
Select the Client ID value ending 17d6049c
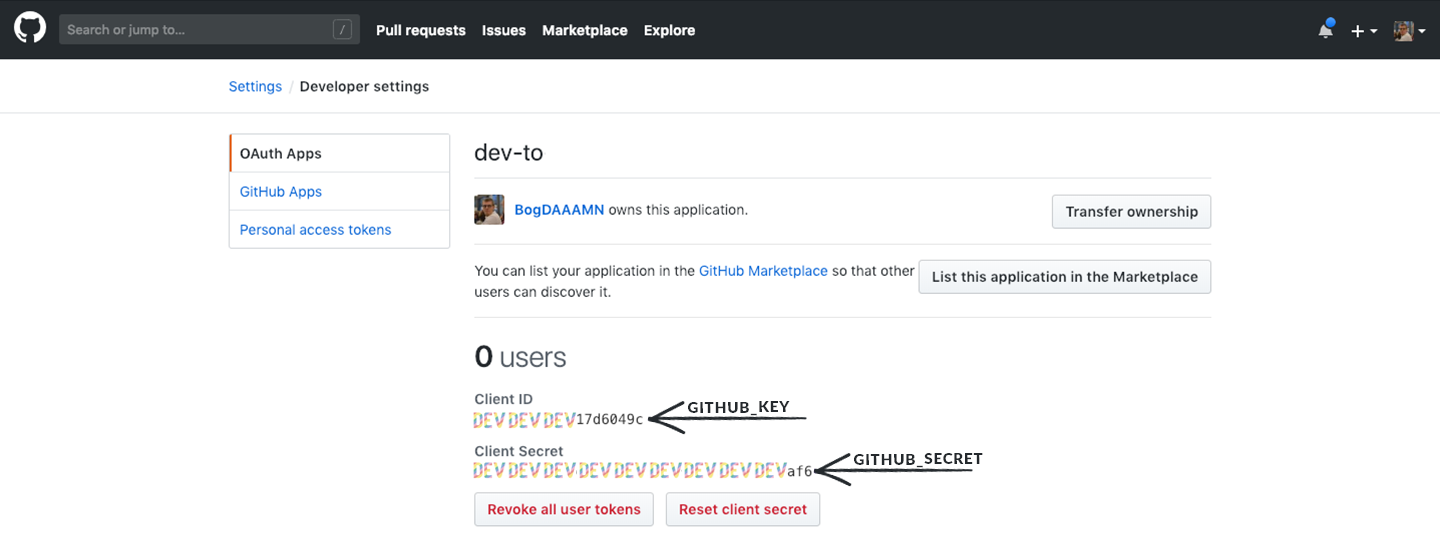coord(559,419)
